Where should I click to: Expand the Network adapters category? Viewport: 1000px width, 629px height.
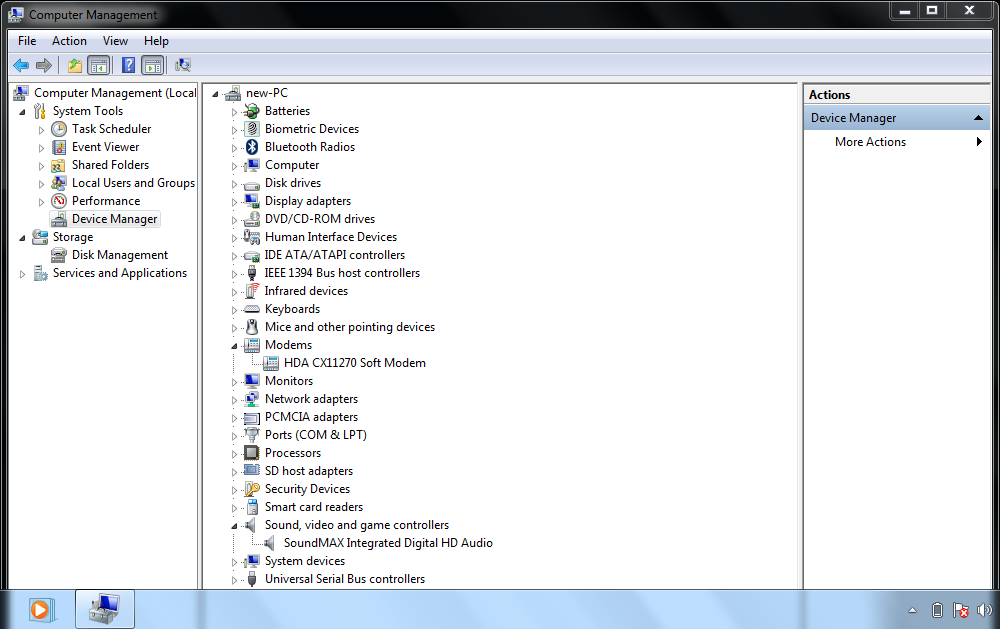[234, 400]
